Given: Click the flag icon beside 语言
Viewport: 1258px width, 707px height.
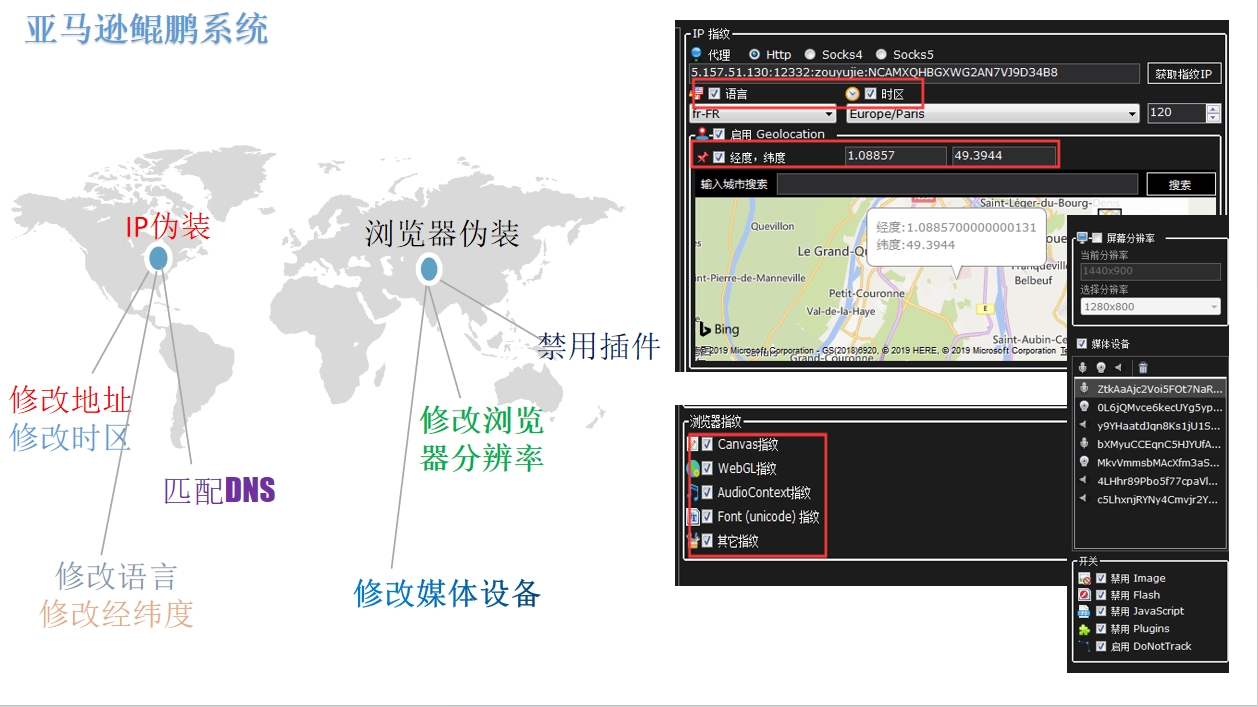Looking at the screenshot, I should tap(698, 94).
